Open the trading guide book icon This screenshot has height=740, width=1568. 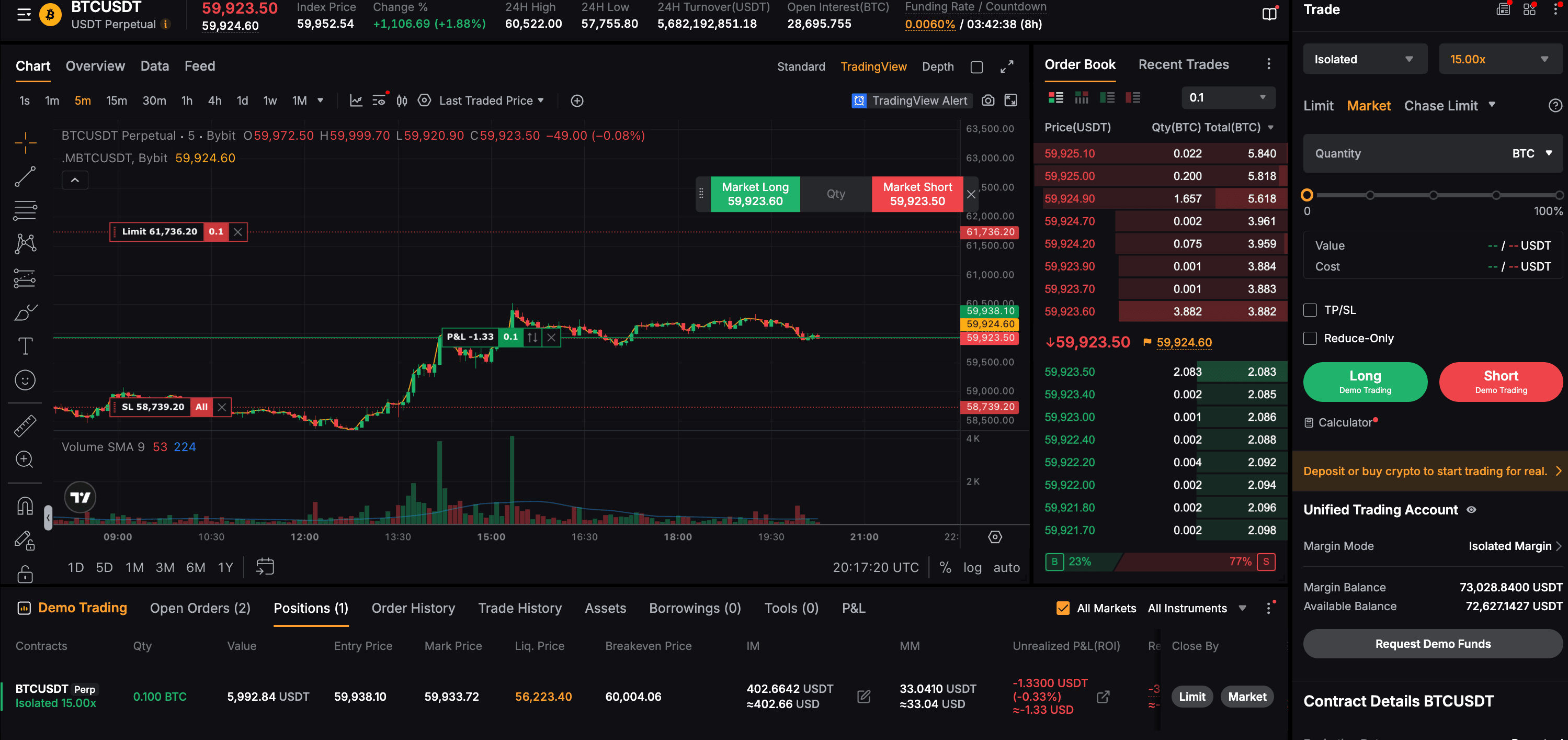(1269, 14)
